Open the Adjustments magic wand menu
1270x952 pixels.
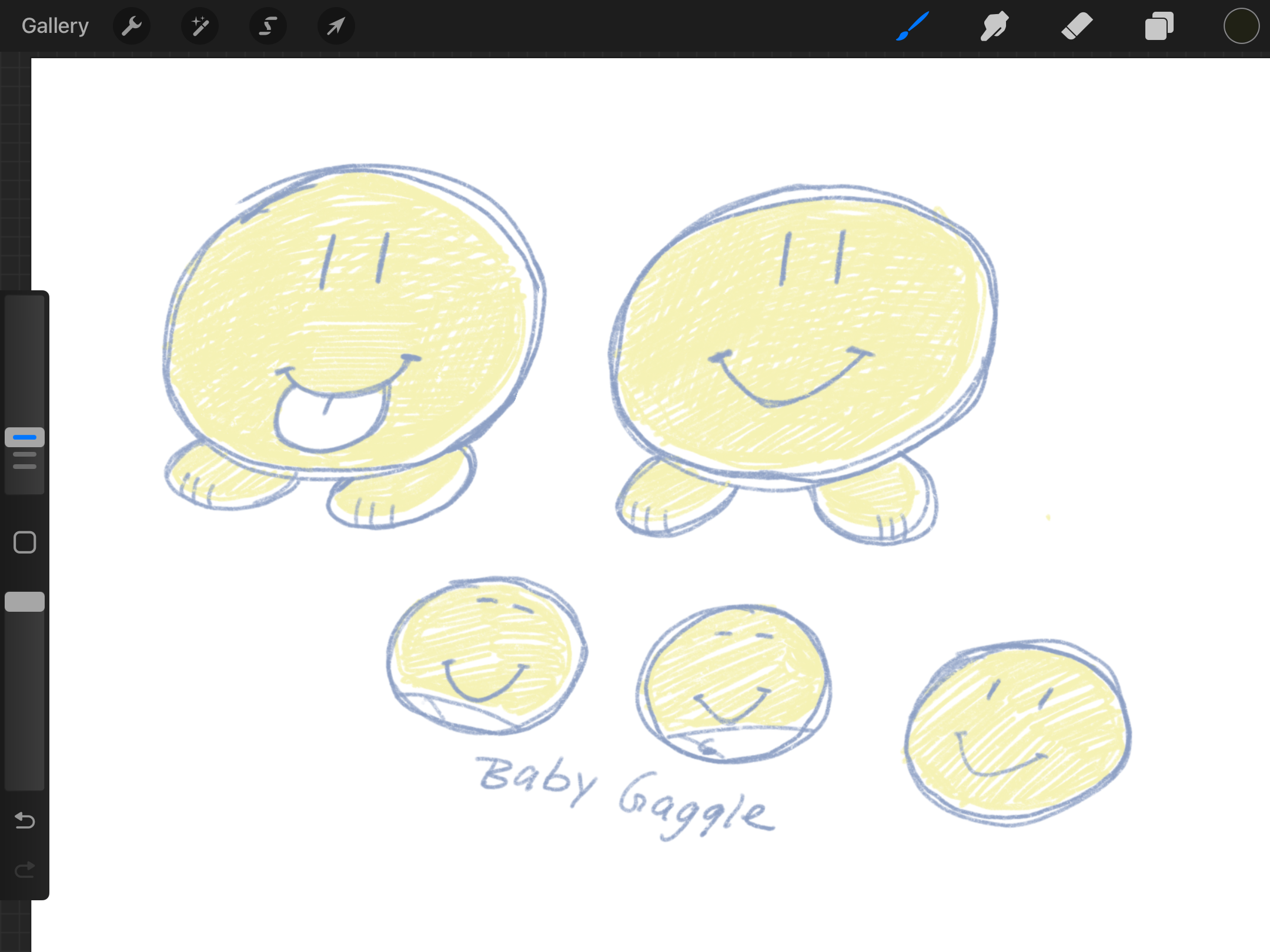(x=200, y=26)
